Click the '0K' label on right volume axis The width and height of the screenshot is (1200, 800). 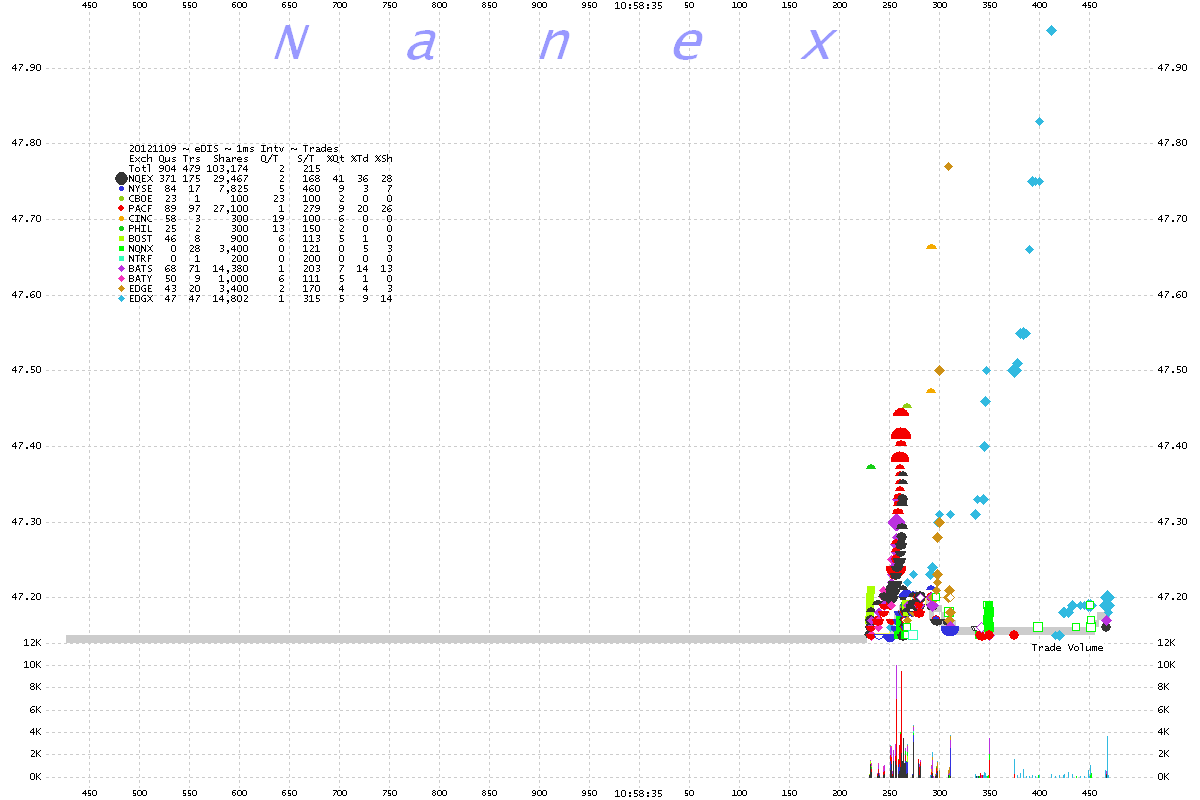(1164, 777)
